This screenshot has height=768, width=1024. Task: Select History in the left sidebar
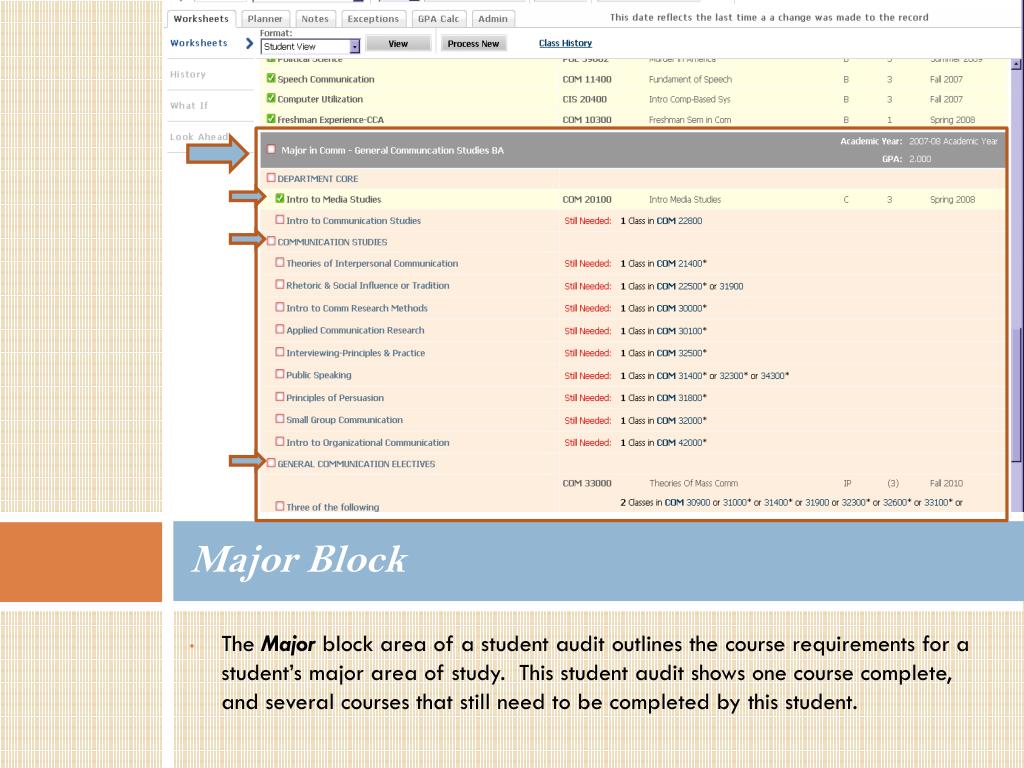tap(187, 74)
